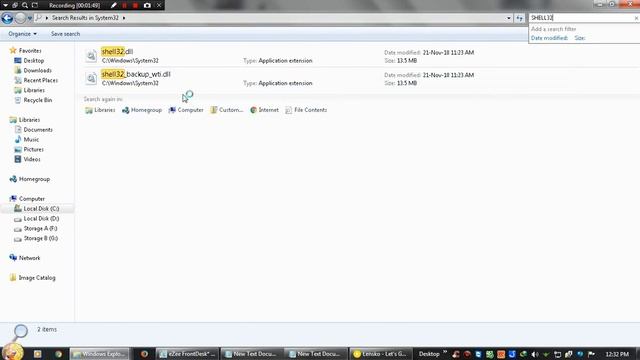
Task: Click the magnifier zoom icon in recording bar
Action: pos(25,5)
